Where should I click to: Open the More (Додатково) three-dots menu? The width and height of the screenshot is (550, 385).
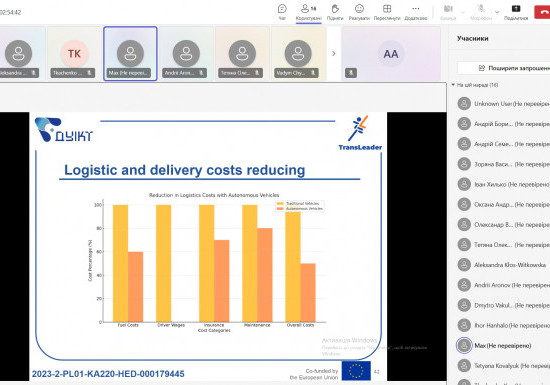pyautogui.click(x=416, y=9)
